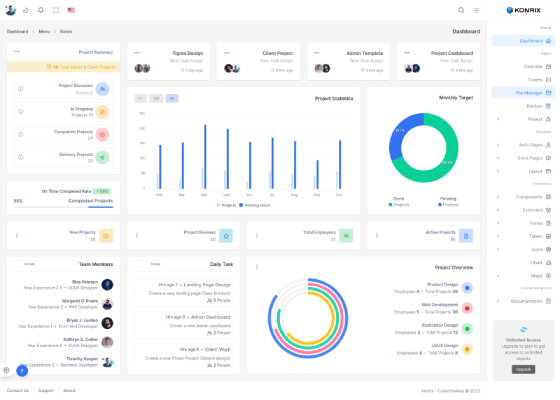Toggle Working Hours legend series

pos(255,205)
